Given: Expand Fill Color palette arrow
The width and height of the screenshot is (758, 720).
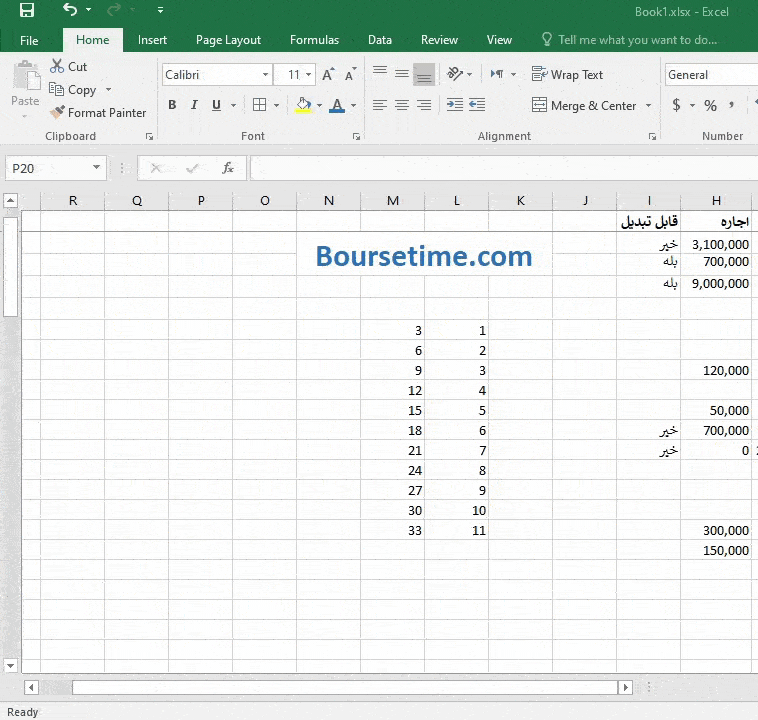Looking at the screenshot, I should 319,105.
